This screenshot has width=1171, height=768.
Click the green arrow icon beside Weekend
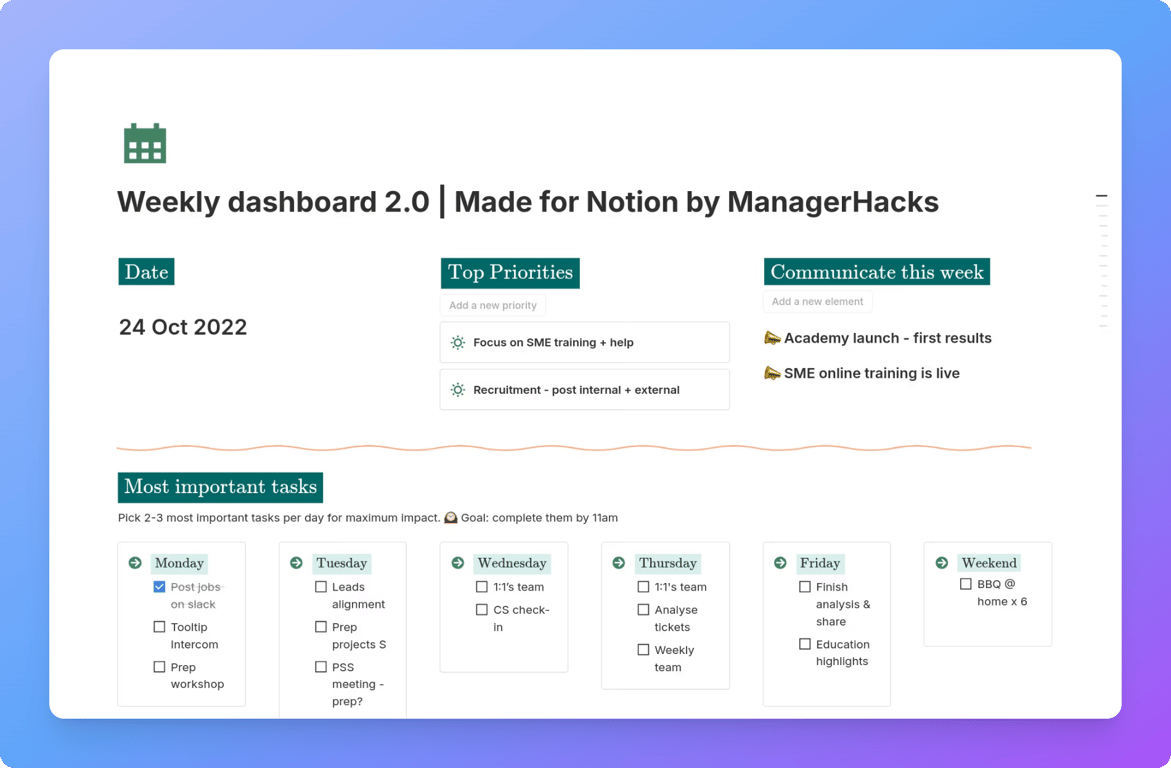[941, 563]
